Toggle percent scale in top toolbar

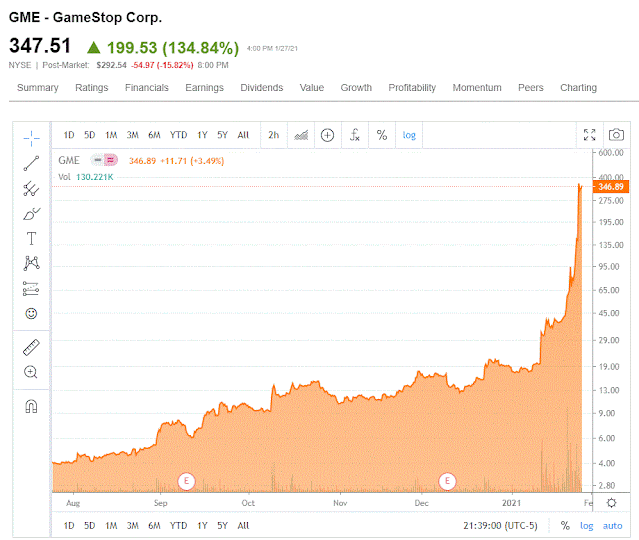click(x=382, y=135)
